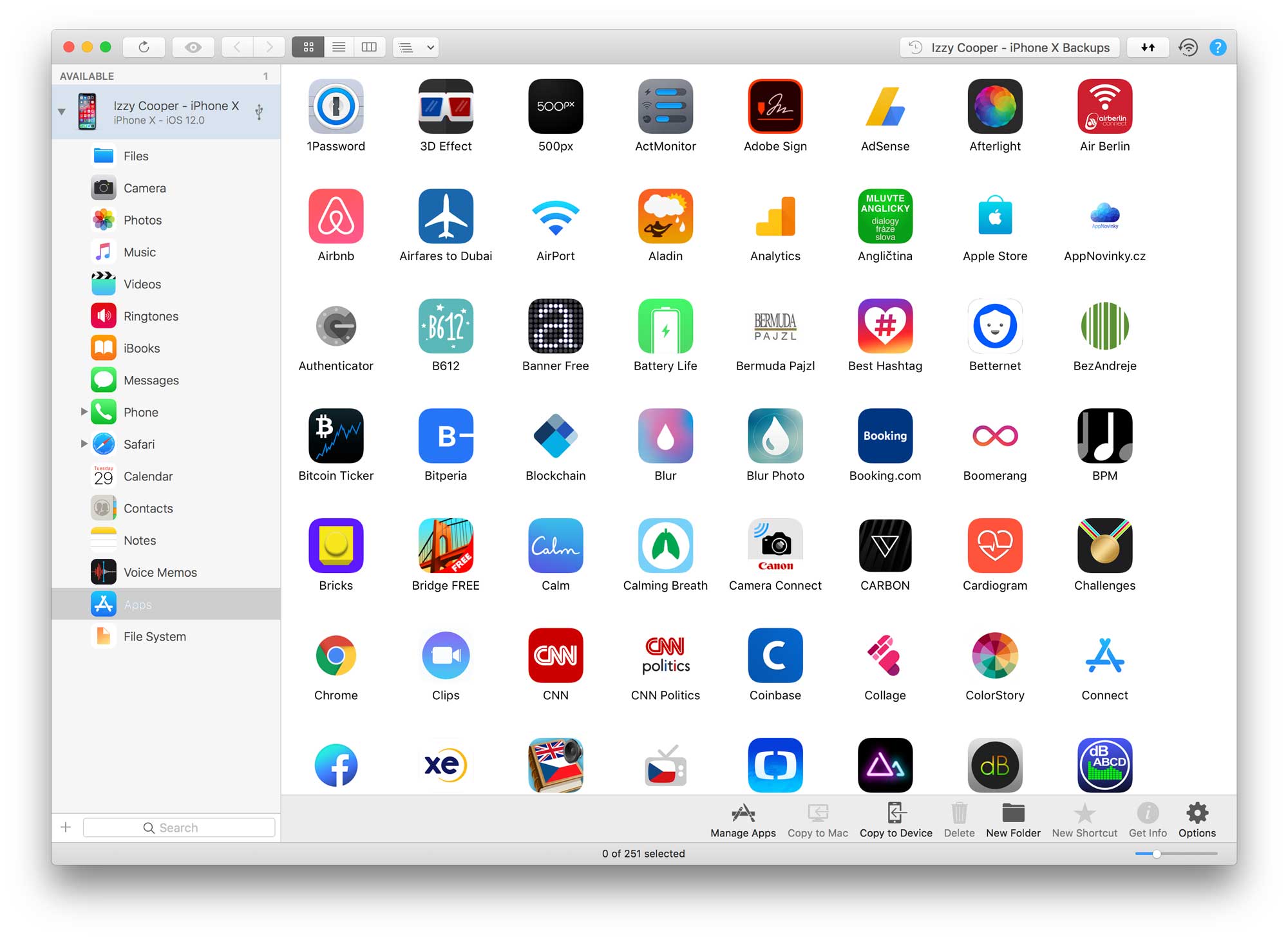This screenshot has height=938, width=1288.
Task: Click Copy to Device icon
Action: tap(895, 814)
